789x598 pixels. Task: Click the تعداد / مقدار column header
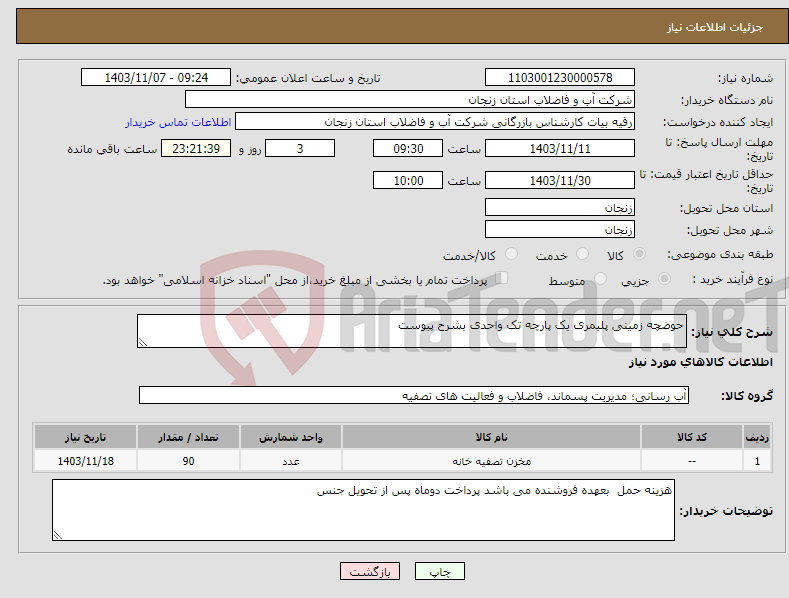188,437
